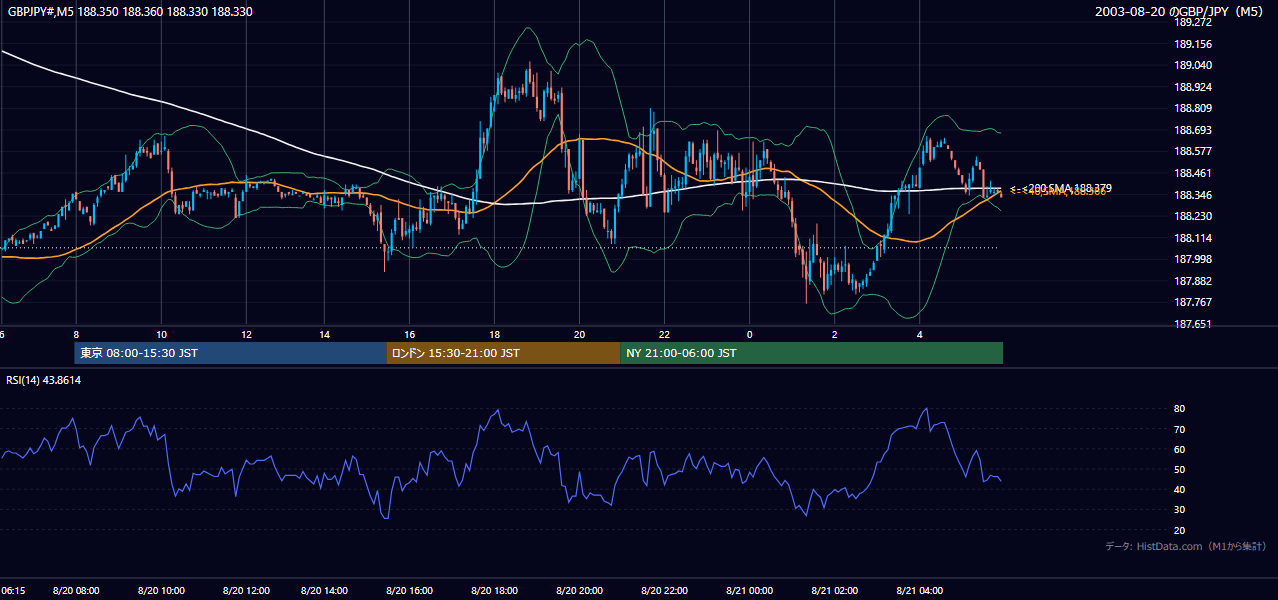Click the 8/20 16:00 time axis label
This screenshot has height=600, width=1278.
tap(410, 591)
